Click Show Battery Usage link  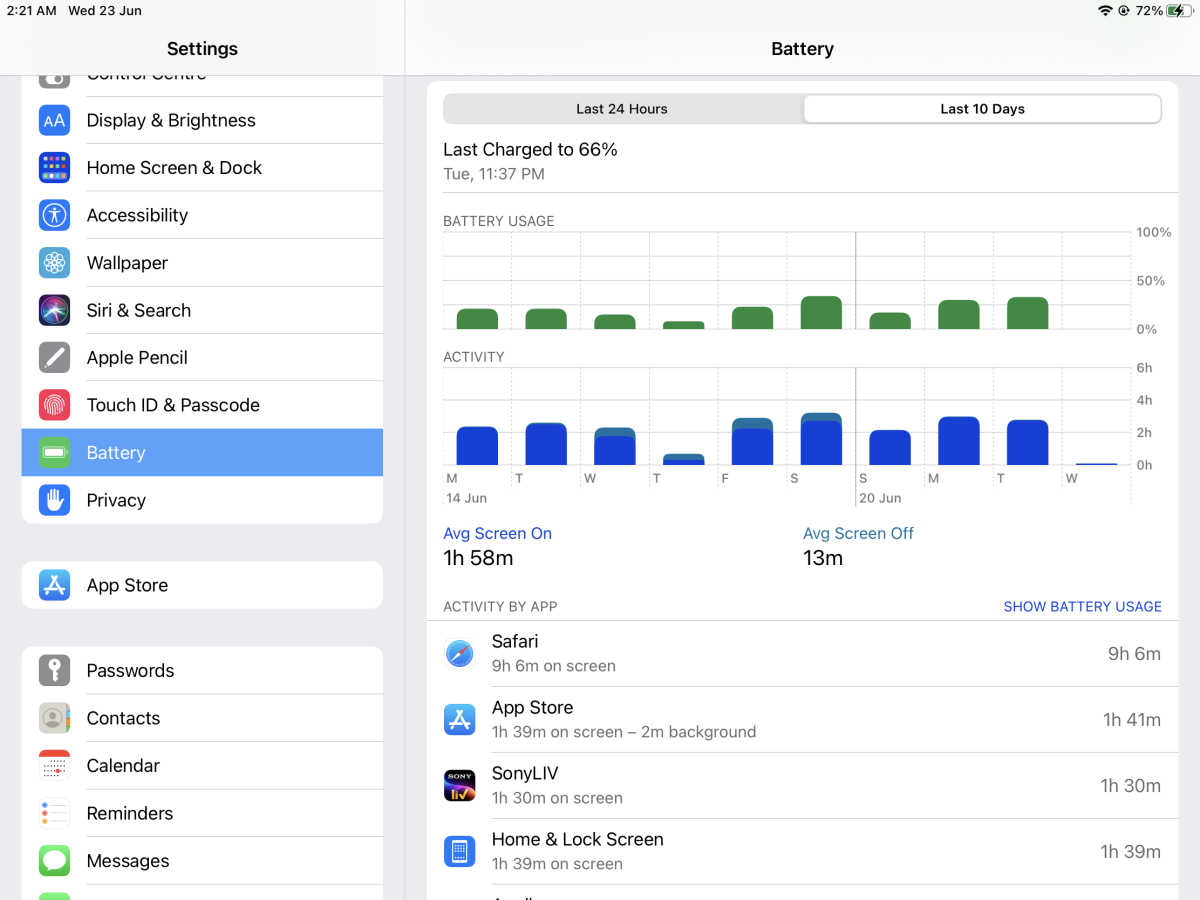click(1082, 607)
